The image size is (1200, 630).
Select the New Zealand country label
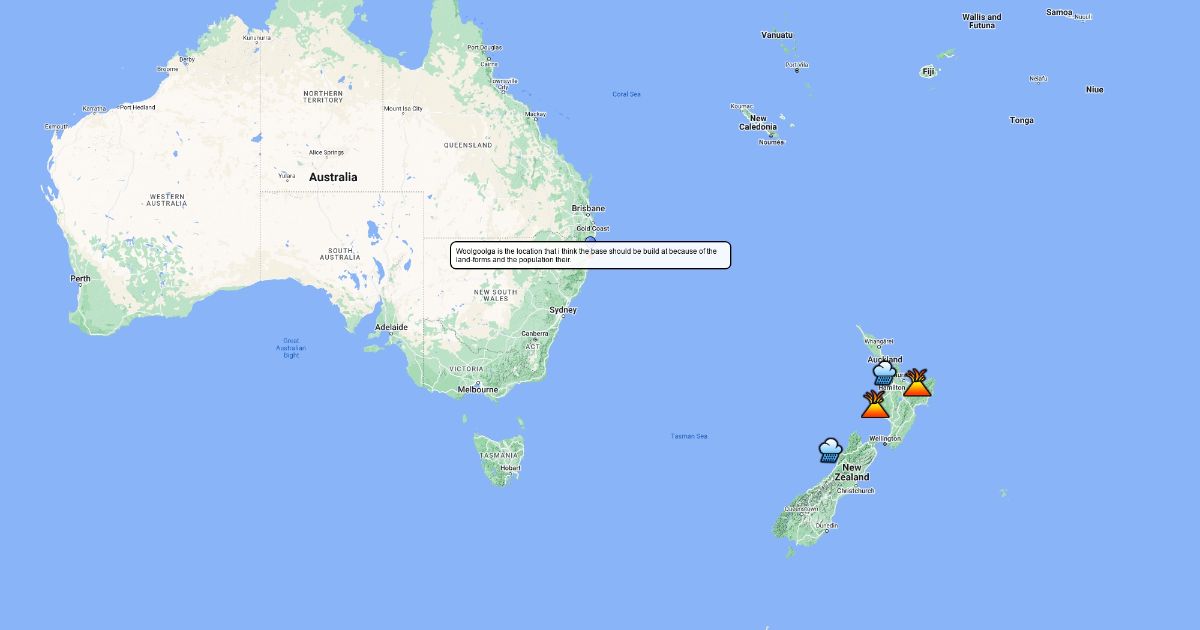pos(851,473)
